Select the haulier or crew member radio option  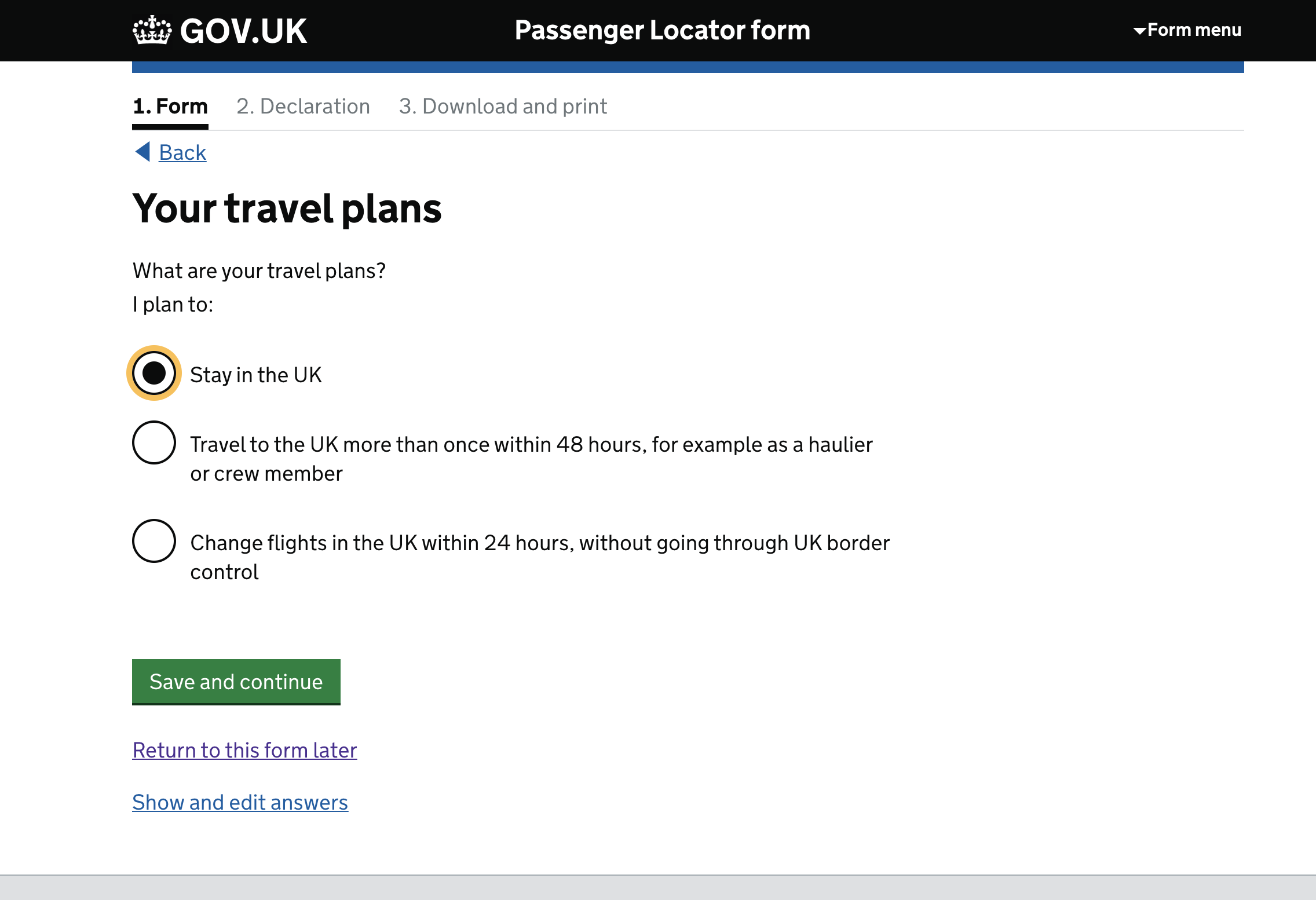coord(154,442)
